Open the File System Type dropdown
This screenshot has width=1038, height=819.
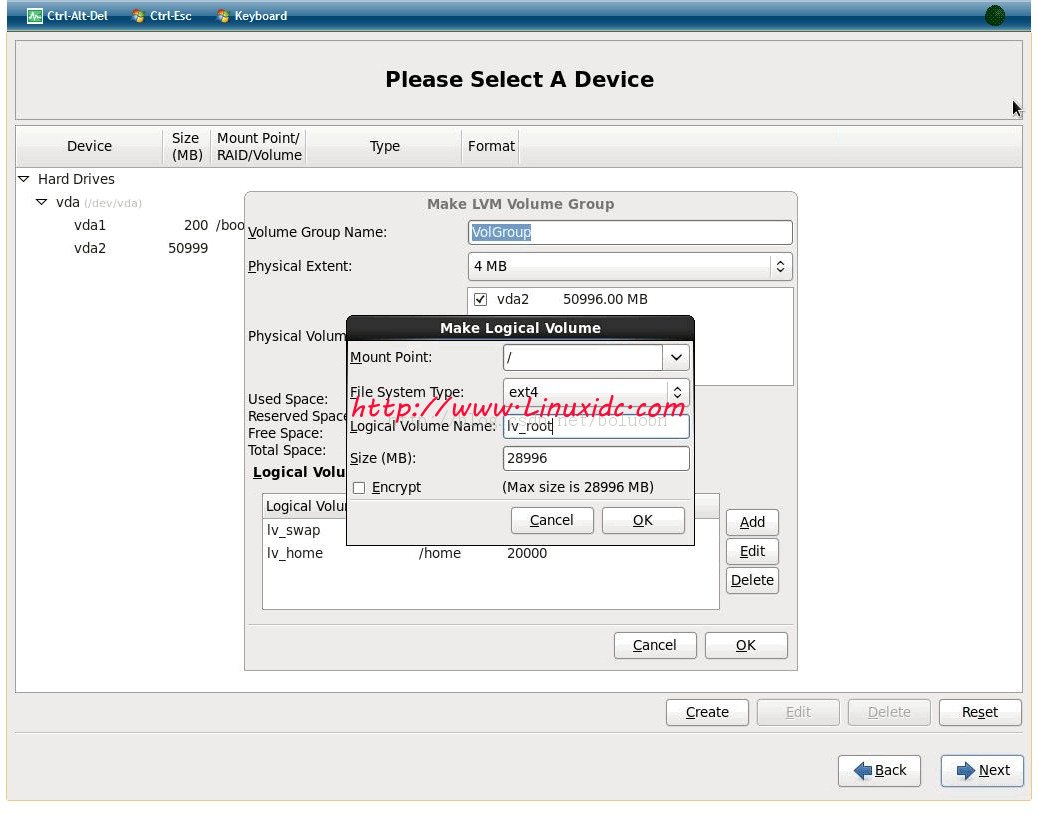coord(677,392)
